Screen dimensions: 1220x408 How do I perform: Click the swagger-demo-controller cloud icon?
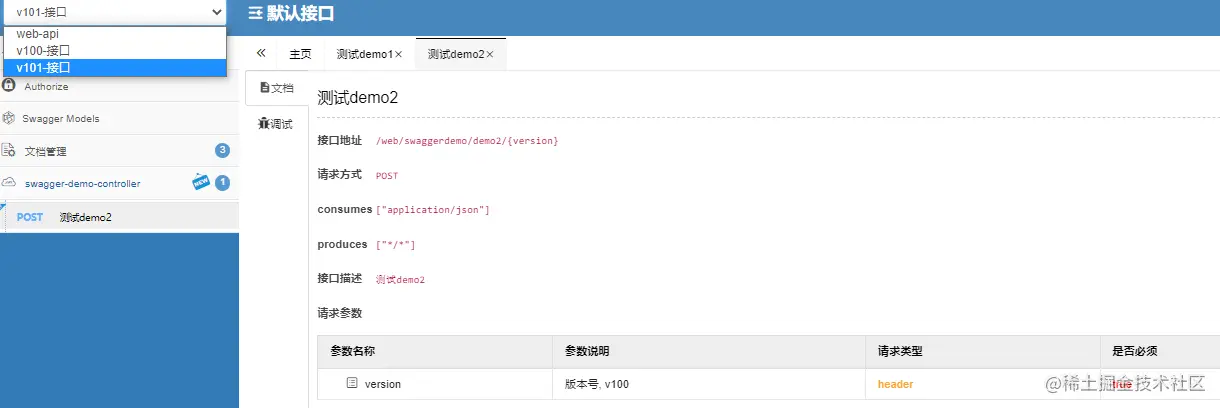coord(10,183)
